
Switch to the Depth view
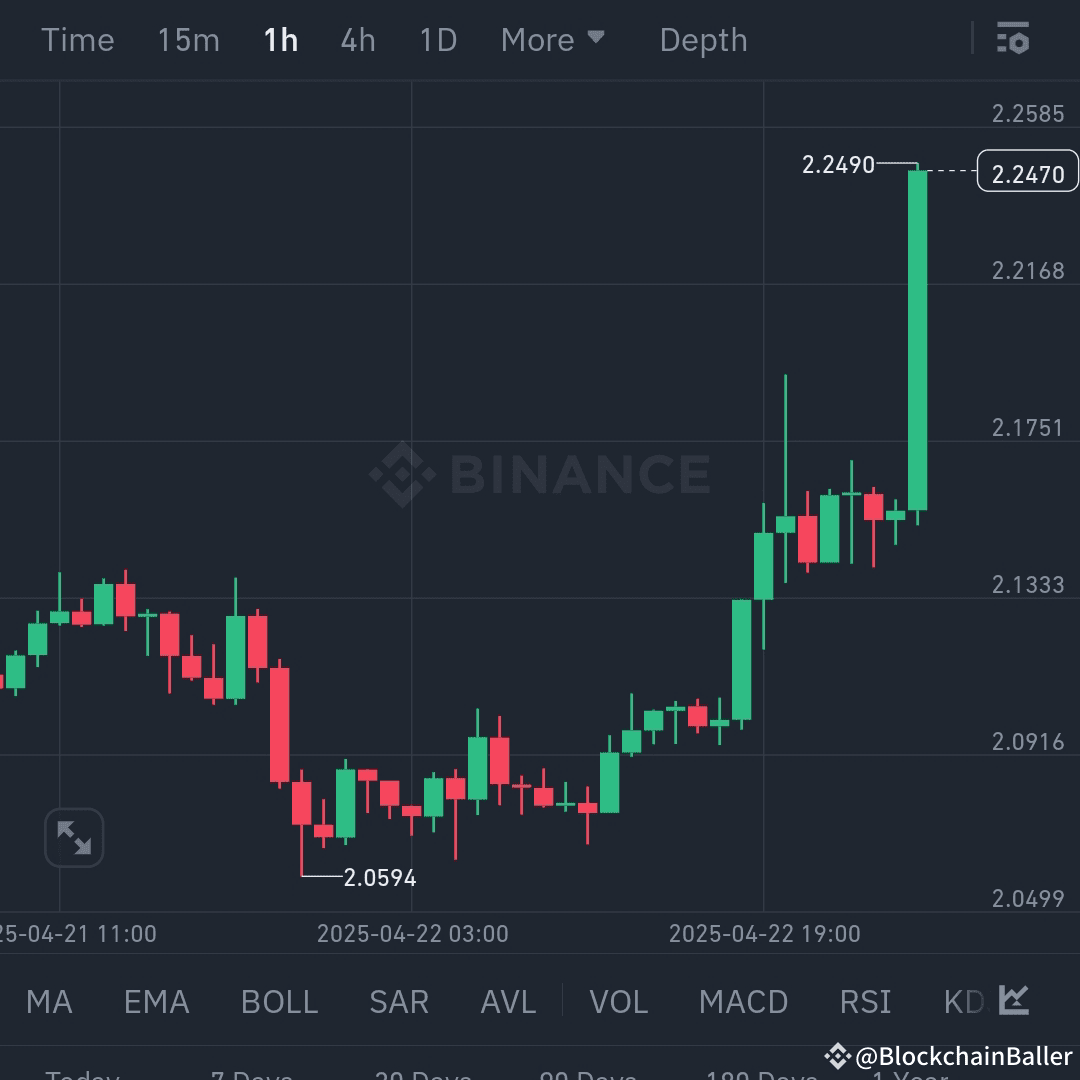[703, 39]
